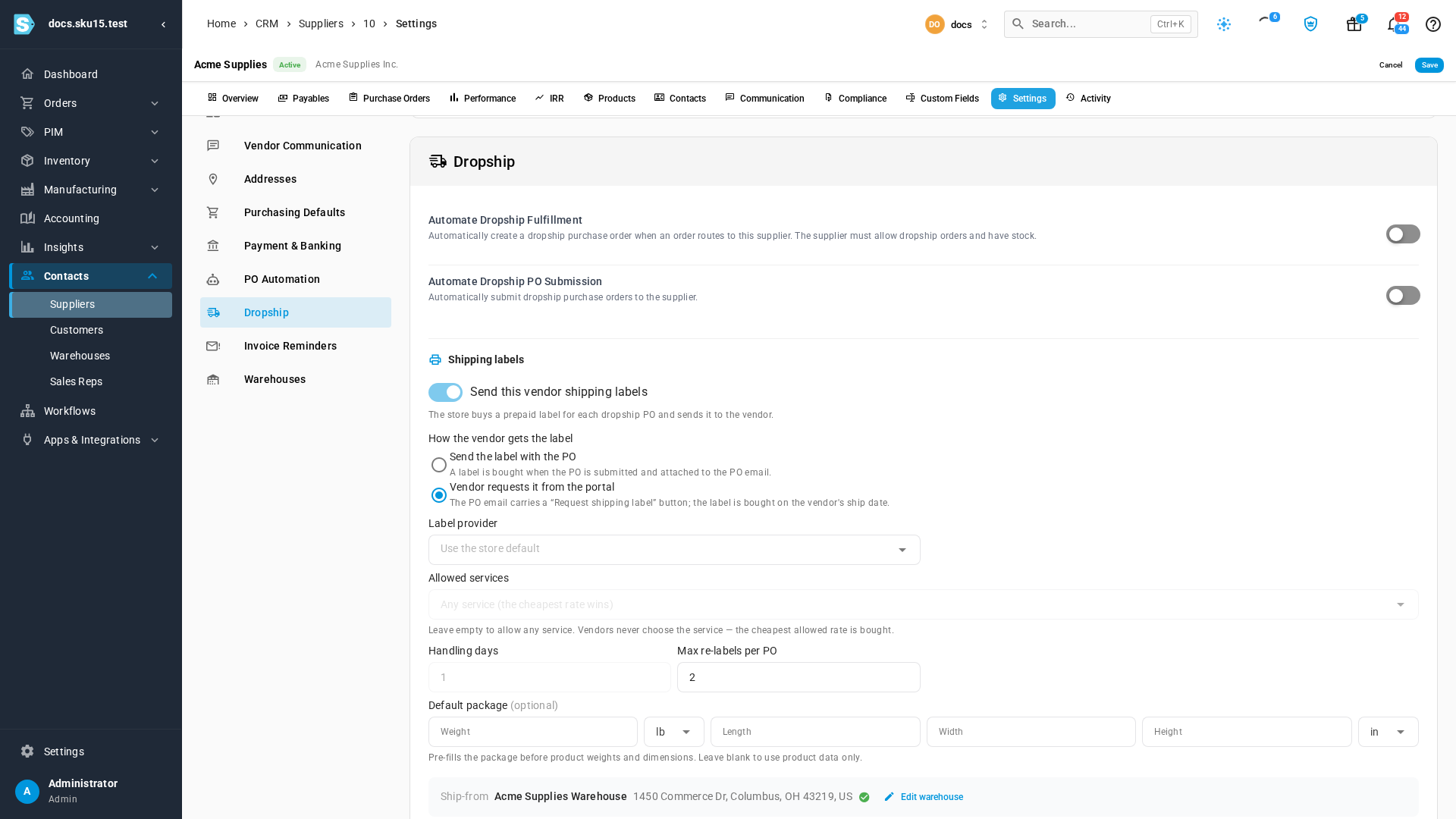Open the weight unit lb dropdown
This screenshot has height=819, width=1456.
point(673,732)
